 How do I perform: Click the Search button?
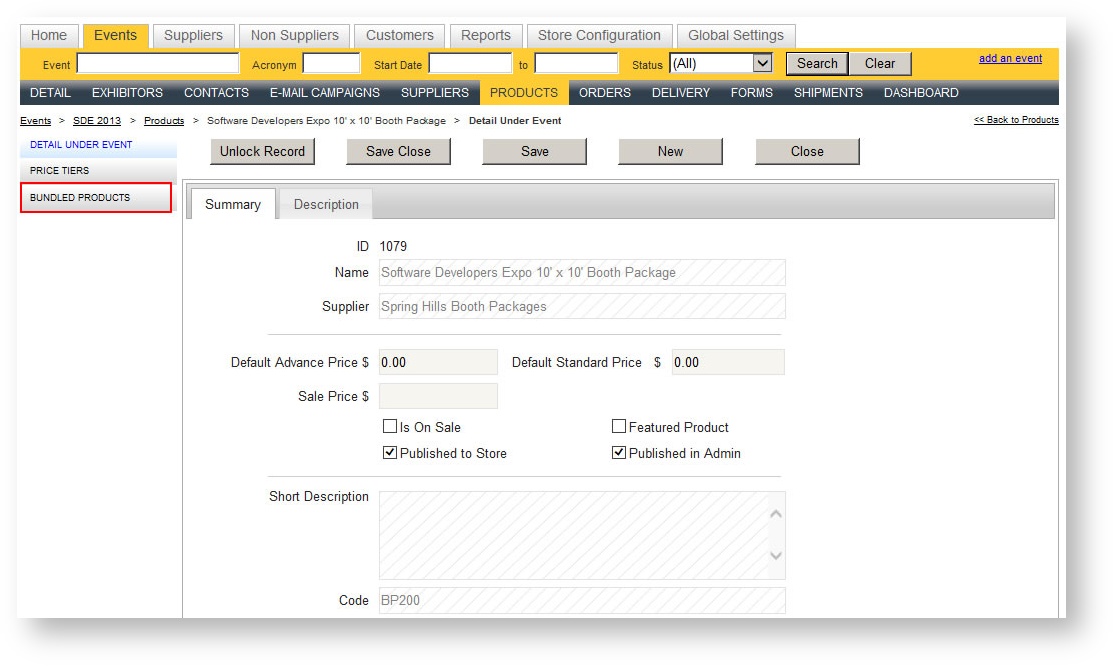coord(817,63)
